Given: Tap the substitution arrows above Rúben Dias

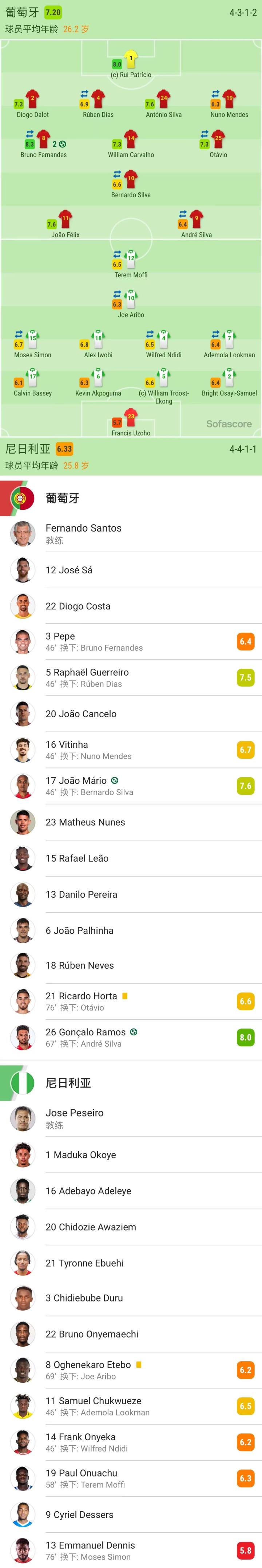Looking at the screenshot, I should tap(84, 94).
